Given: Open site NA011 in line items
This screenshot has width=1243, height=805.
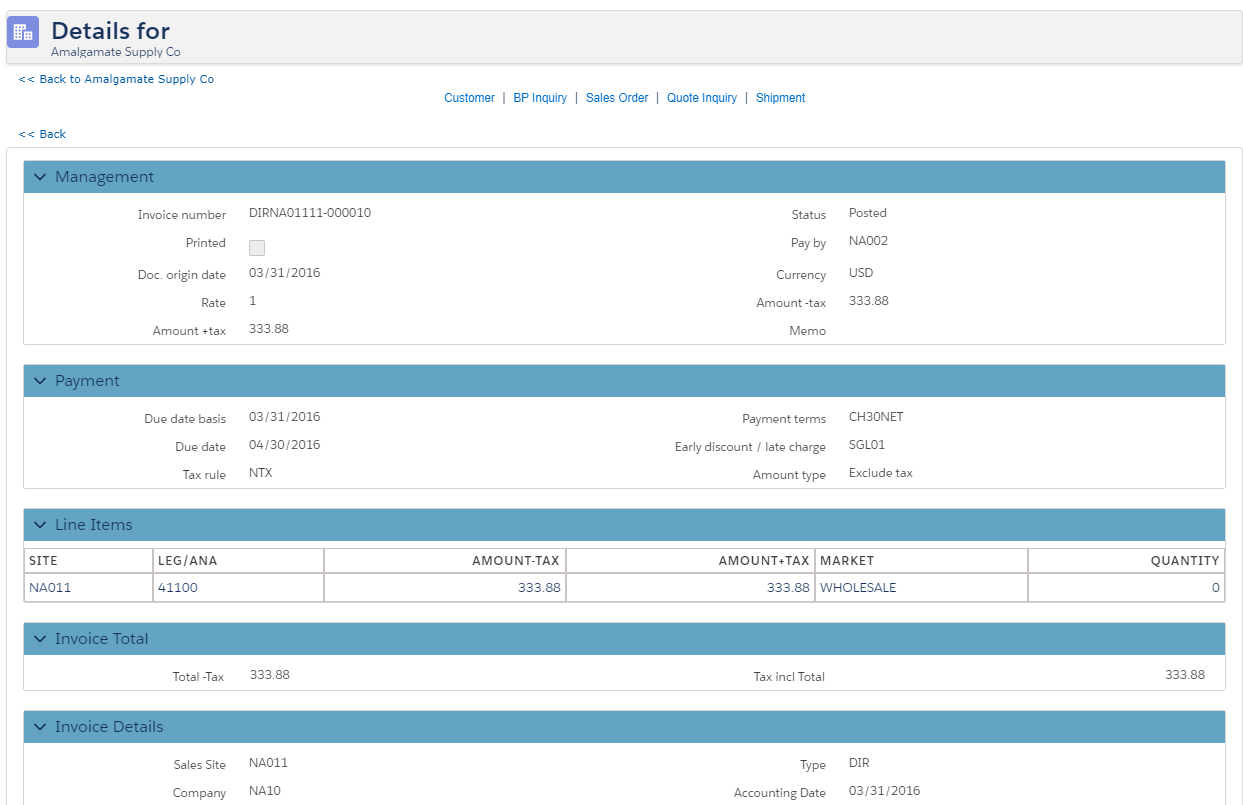Looking at the screenshot, I should coord(50,588).
